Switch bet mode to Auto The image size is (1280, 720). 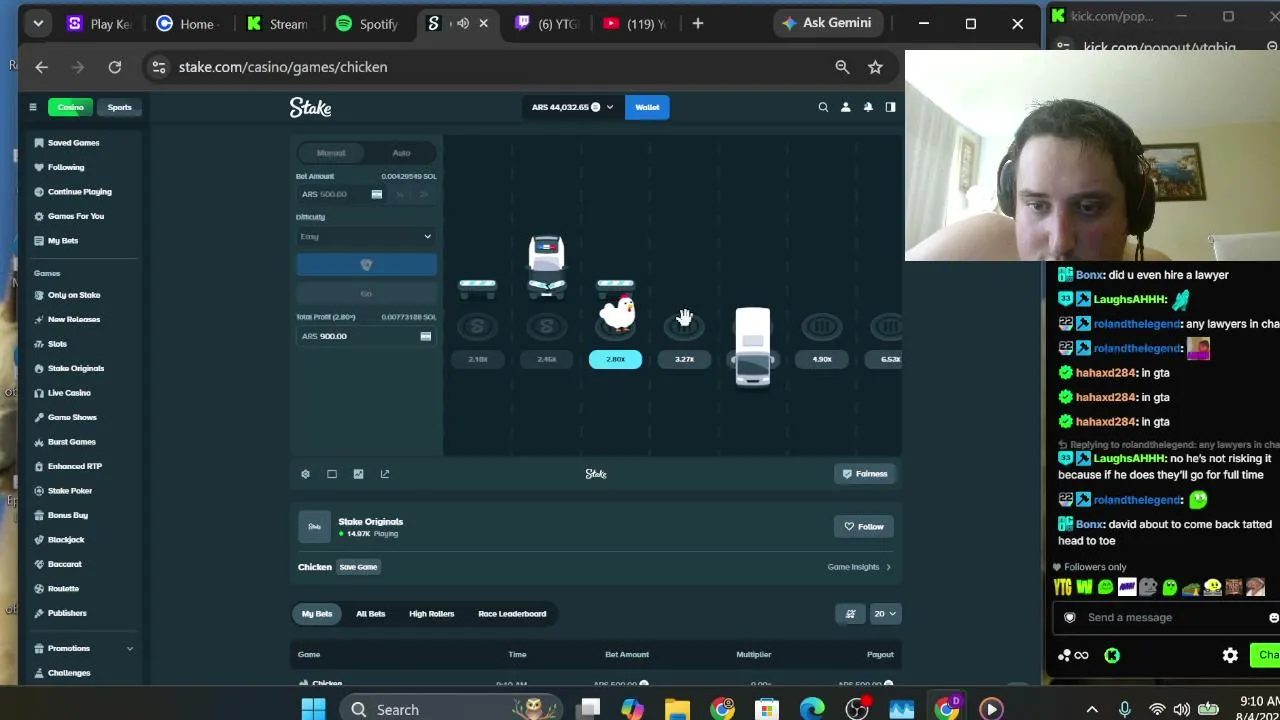pyautogui.click(x=401, y=153)
